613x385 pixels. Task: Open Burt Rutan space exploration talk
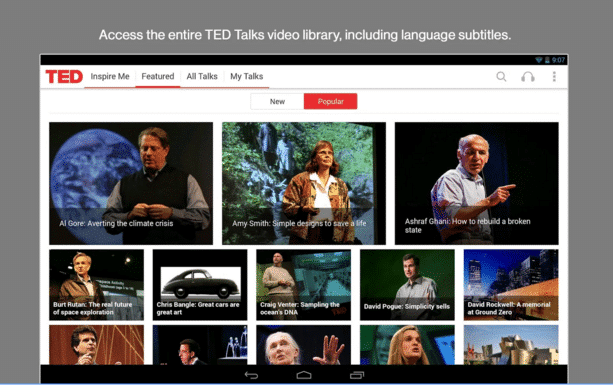[x=96, y=285]
